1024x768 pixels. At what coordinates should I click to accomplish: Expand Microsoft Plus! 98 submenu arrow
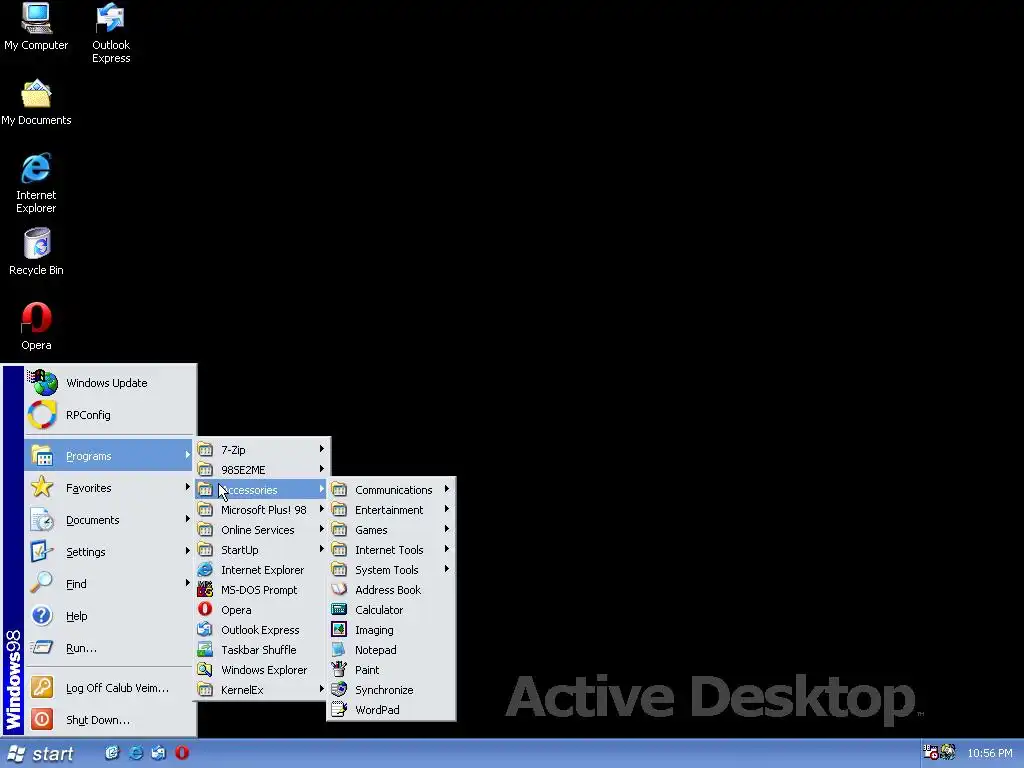(x=321, y=509)
